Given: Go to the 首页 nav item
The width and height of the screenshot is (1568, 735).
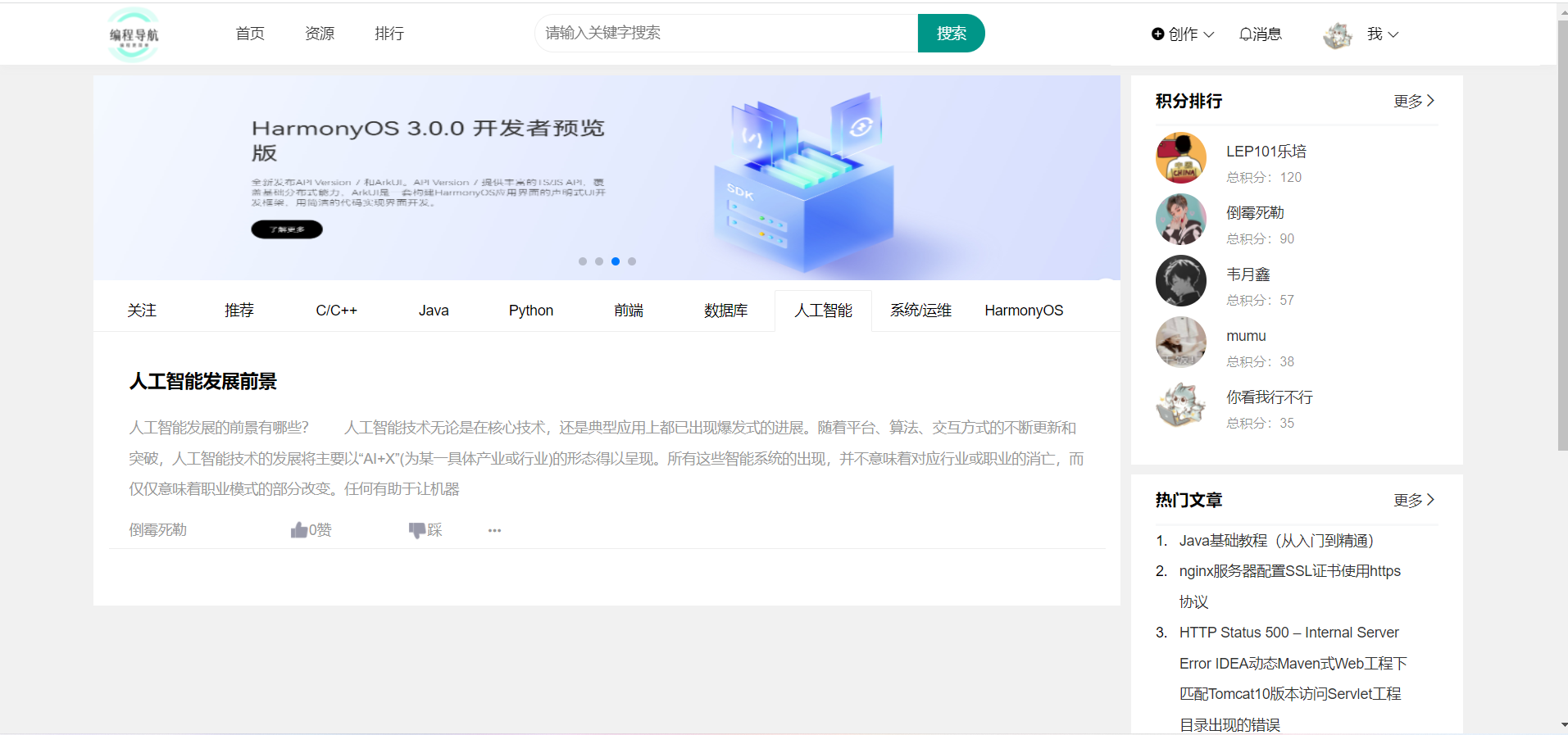Looking at the screenshot, I should click(250, 34).
